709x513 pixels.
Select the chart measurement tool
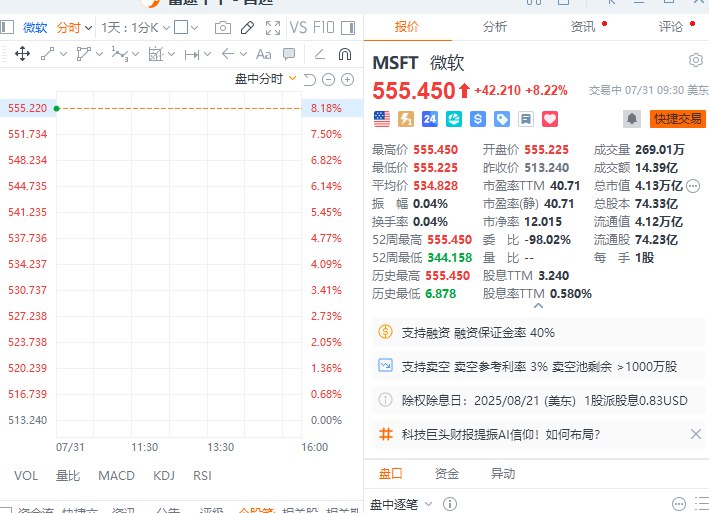156,54
